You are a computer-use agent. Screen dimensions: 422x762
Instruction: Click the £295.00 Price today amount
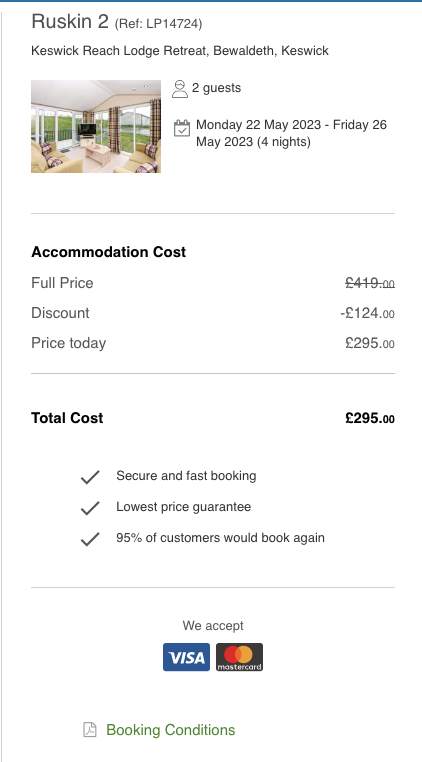click(370, 343)
